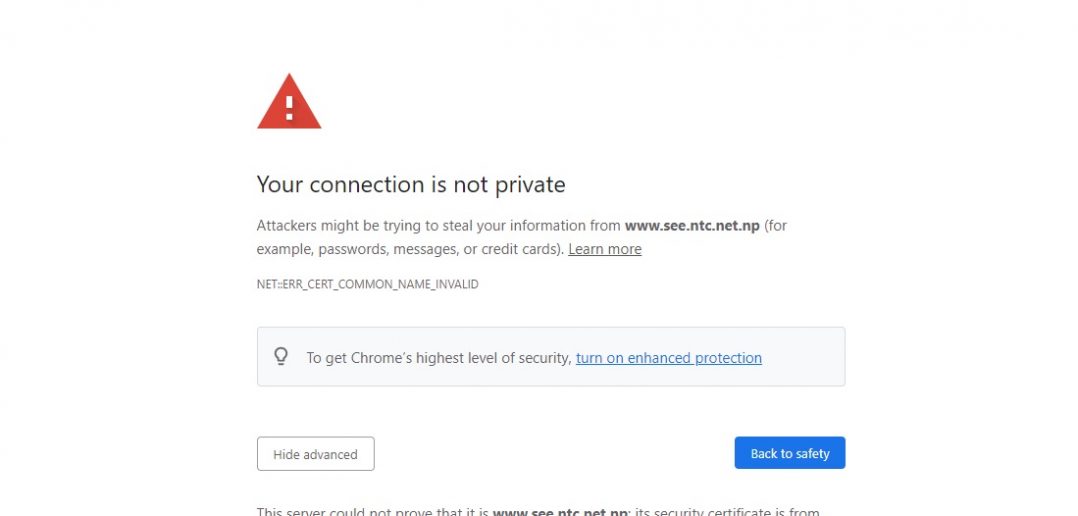Click the lightbulb security tip icon

tap(280, 357)
